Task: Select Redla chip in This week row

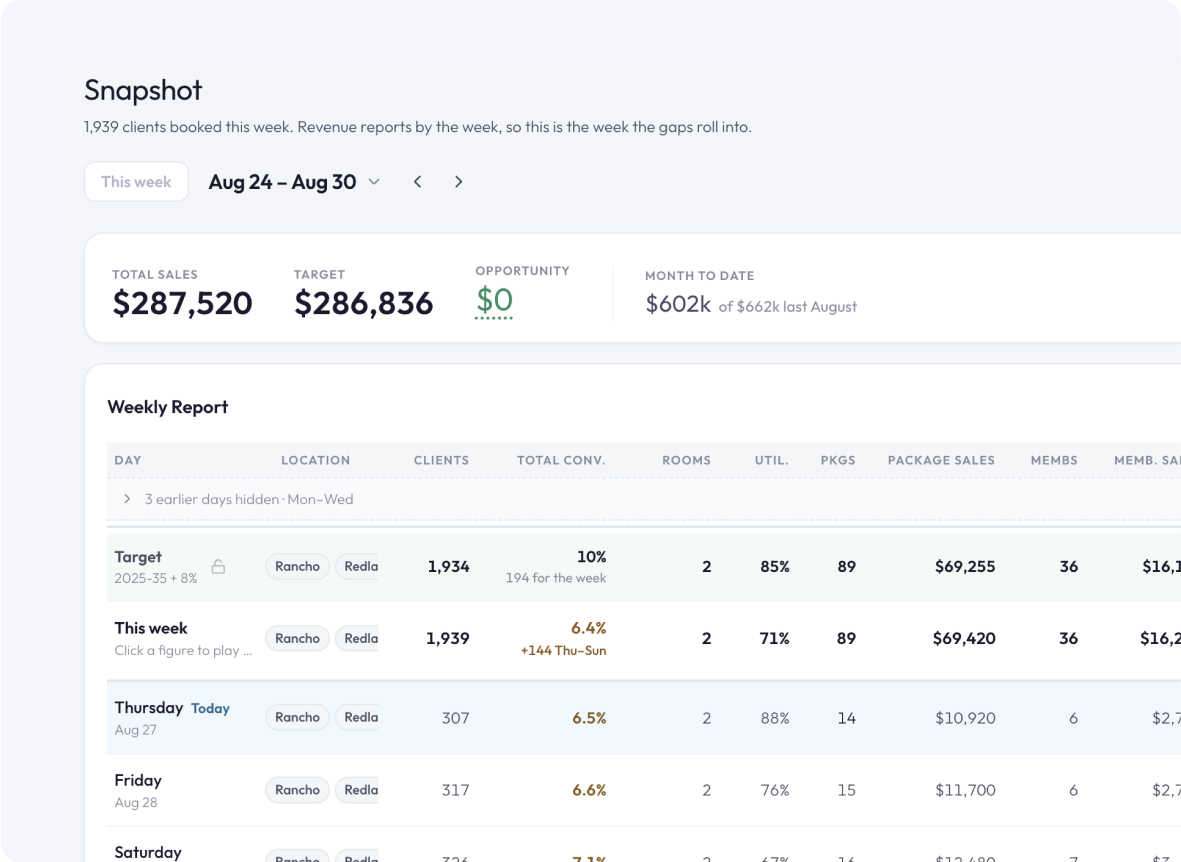Action: pyautogui.click(x=357, y=638)
